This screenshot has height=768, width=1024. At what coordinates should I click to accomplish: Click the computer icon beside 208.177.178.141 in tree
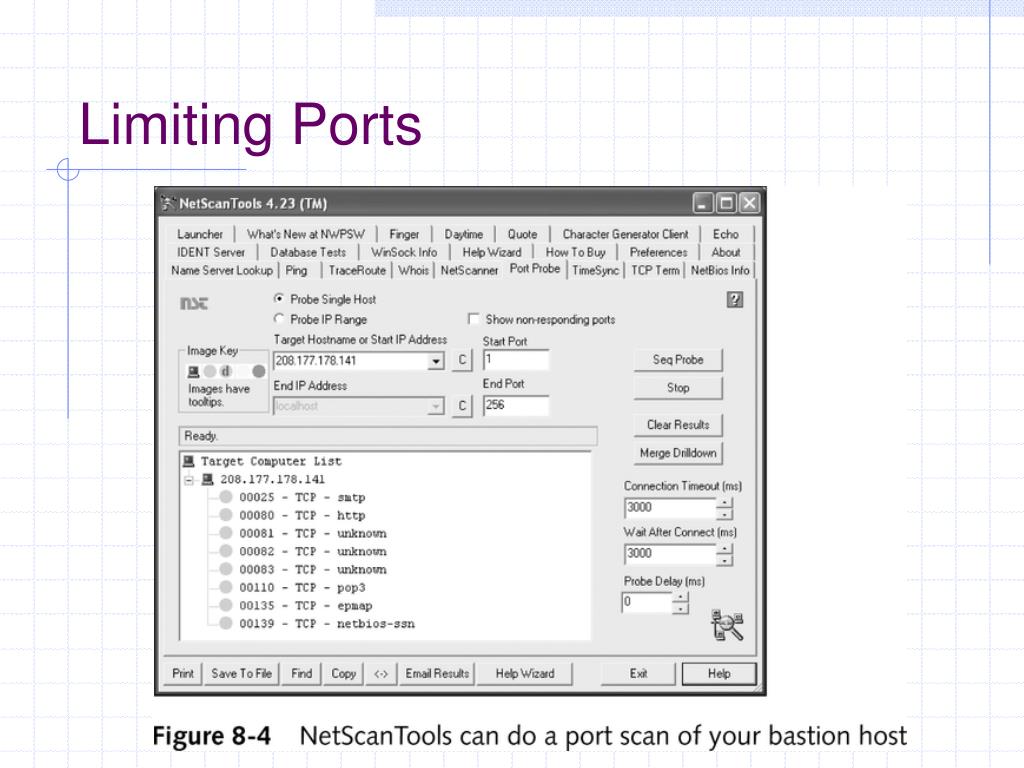coord(208,479)
